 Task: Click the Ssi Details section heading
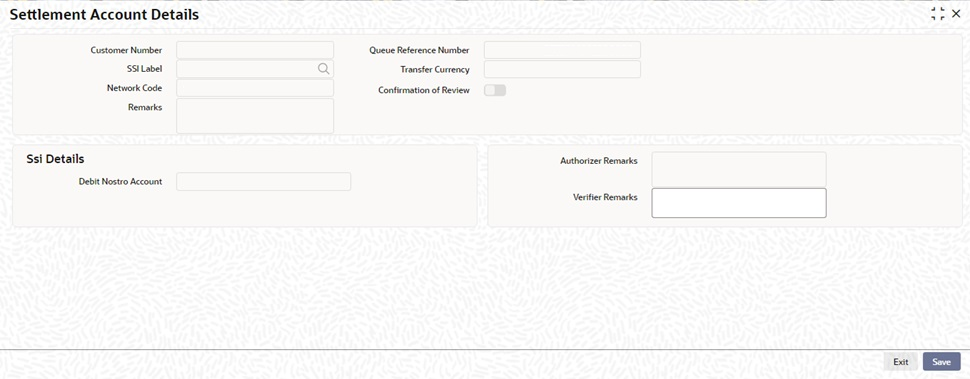[x=55, y=159]
